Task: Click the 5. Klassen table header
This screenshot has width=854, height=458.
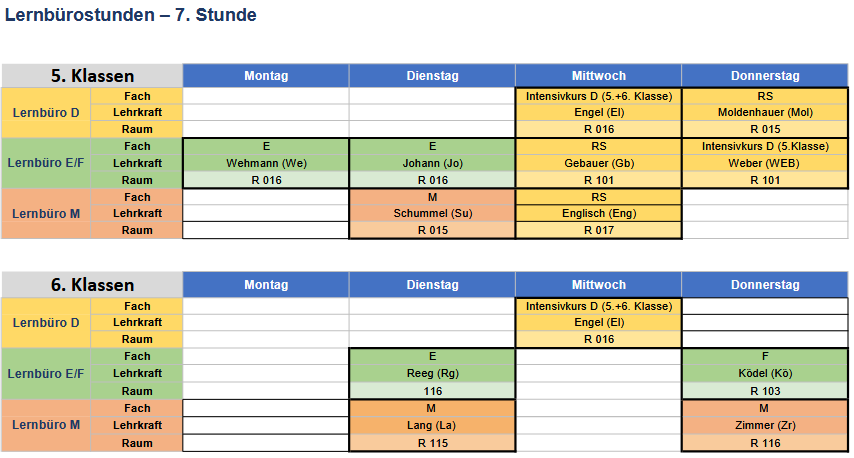Action: [x=92, y=76]
